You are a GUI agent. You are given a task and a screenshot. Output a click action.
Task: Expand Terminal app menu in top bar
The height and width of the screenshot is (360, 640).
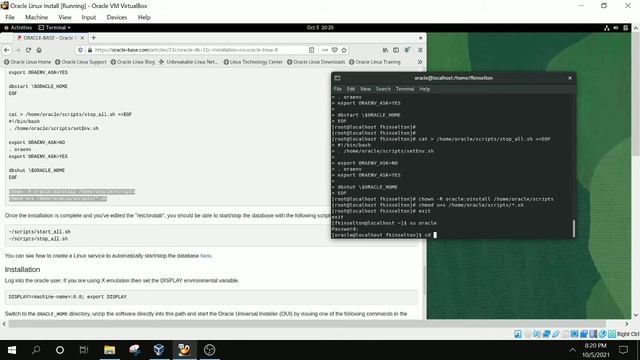click(x=54, y=28)
